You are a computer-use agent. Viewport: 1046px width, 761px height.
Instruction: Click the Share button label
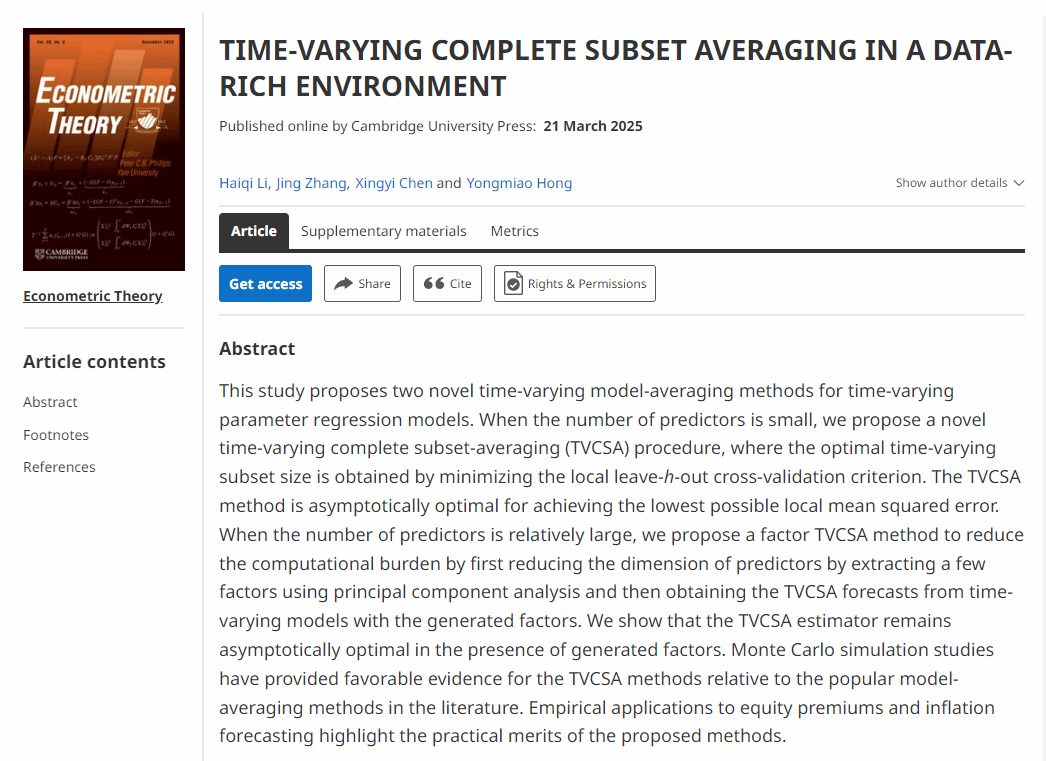click(x=374, y=284)
